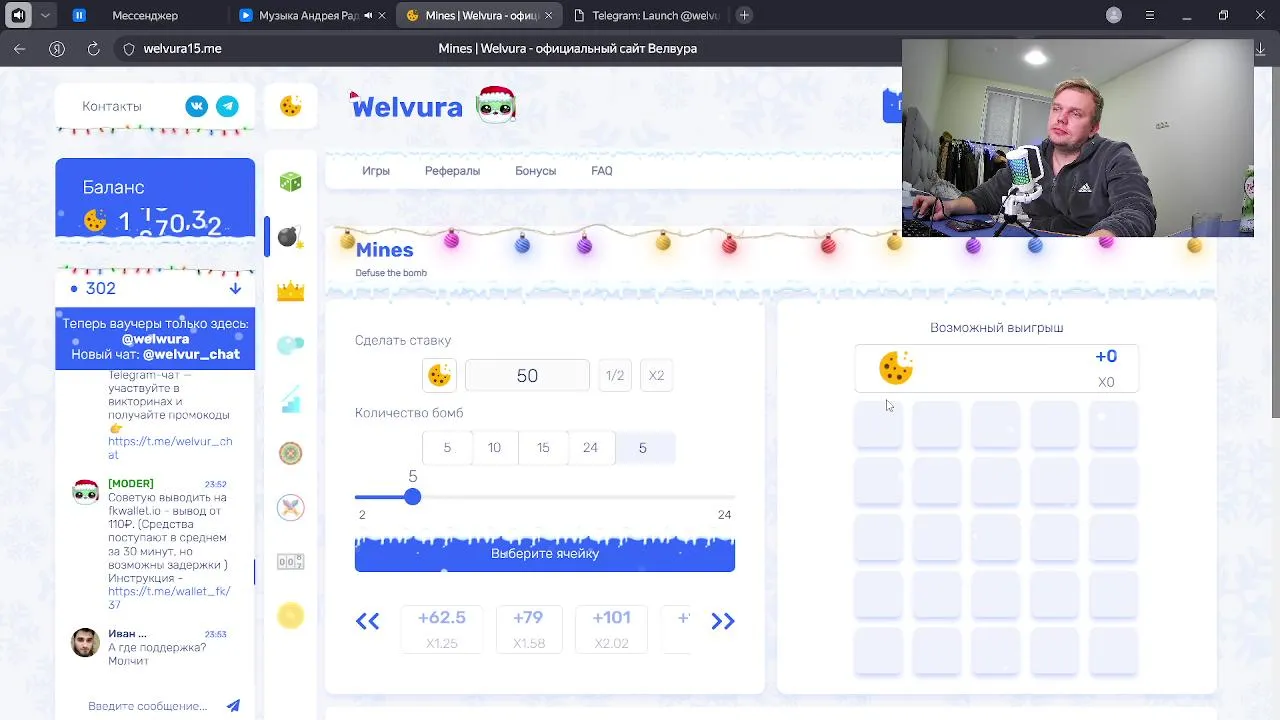Reload the page in browser
Viewport: 1280px width, 720px height.
pos(93,48)
